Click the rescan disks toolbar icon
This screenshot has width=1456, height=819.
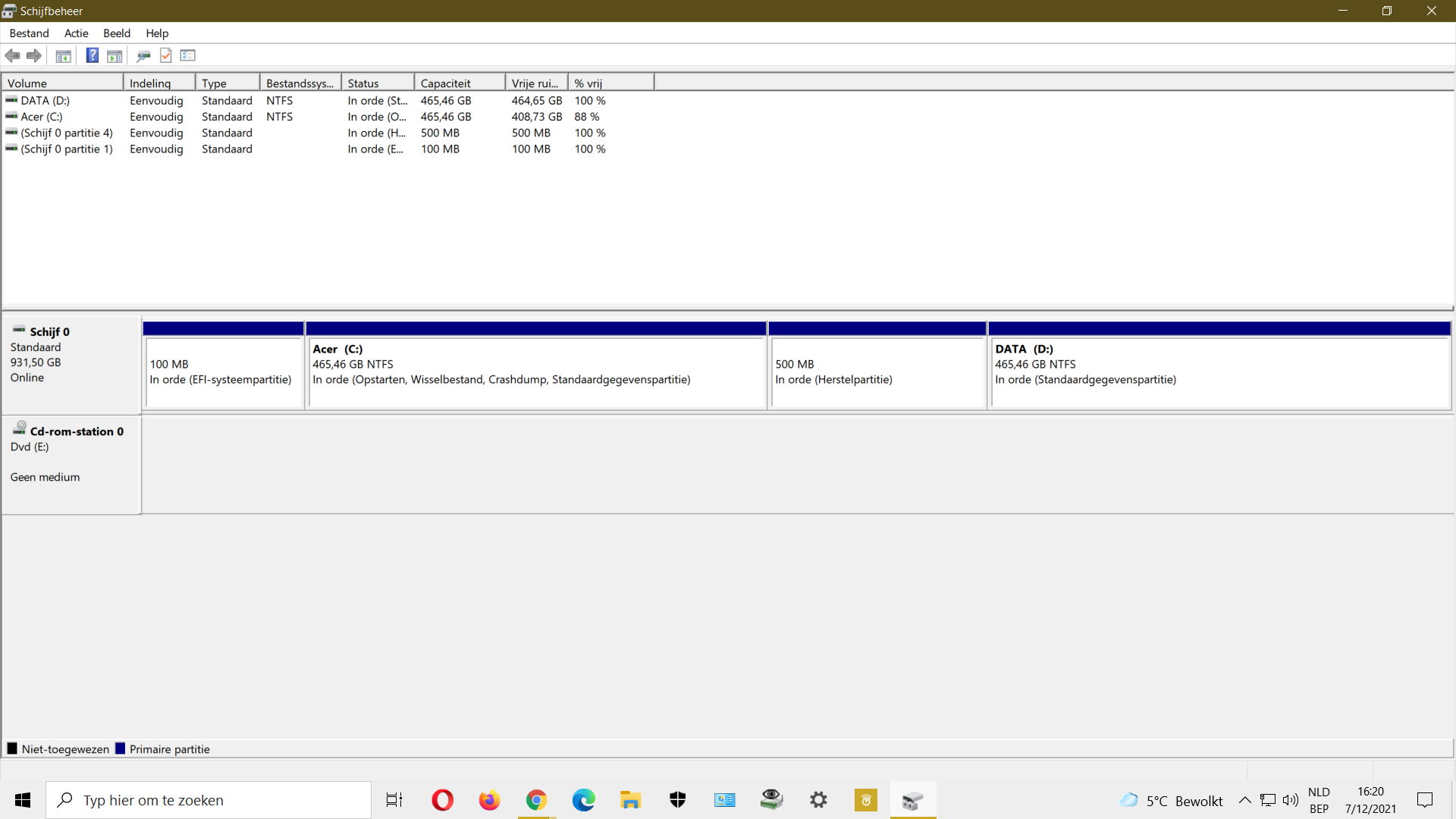tap(143, 55)
